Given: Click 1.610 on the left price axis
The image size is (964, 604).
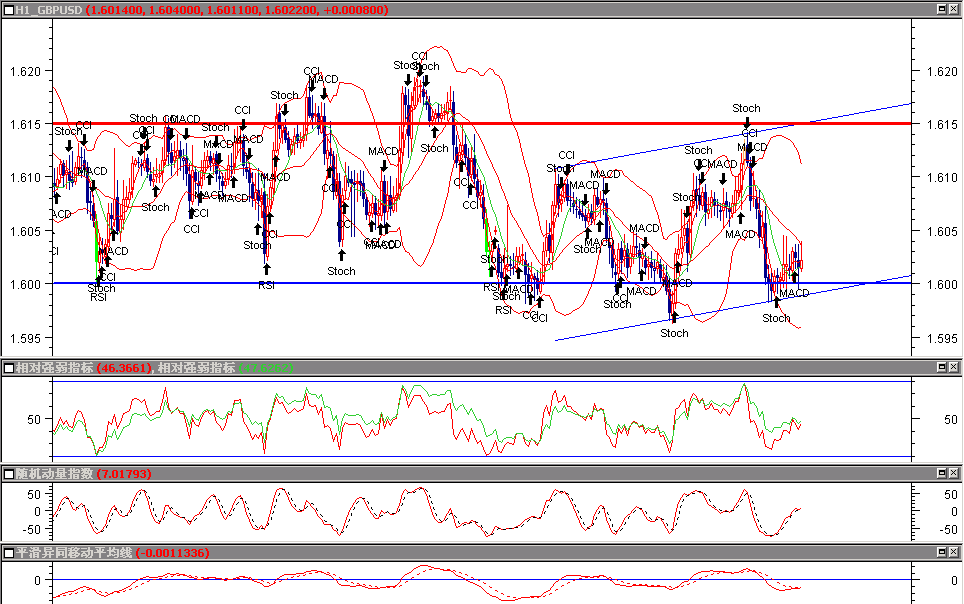Looking at the screenshot, I should (x=25, y=178).
